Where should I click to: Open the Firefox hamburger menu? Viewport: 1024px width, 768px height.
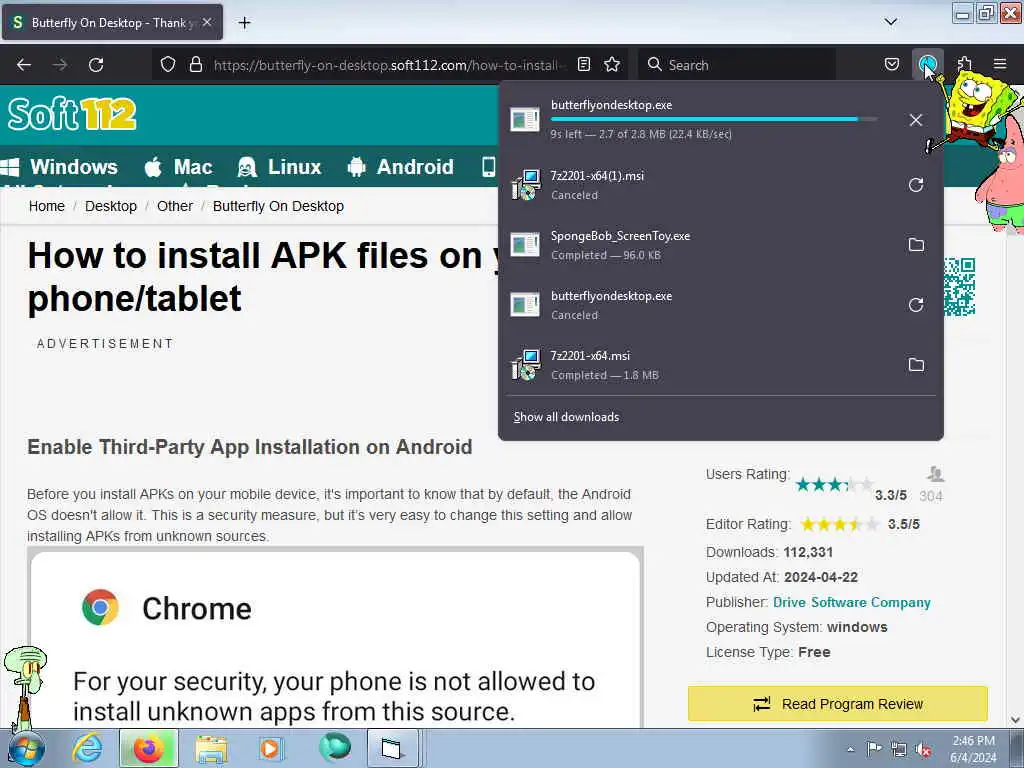click(x=1000, y=65)
